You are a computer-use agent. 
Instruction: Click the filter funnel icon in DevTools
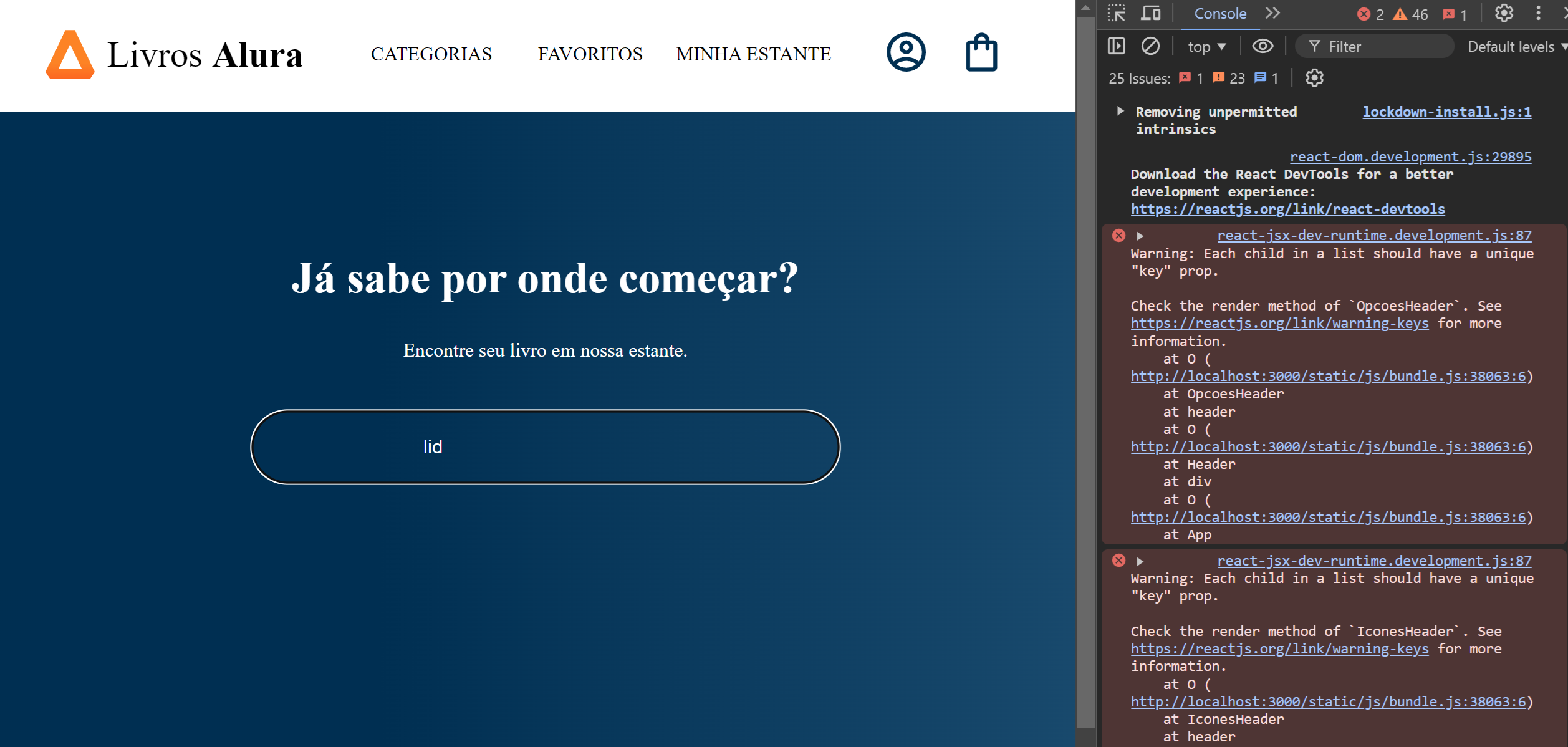coord(1313,47)
